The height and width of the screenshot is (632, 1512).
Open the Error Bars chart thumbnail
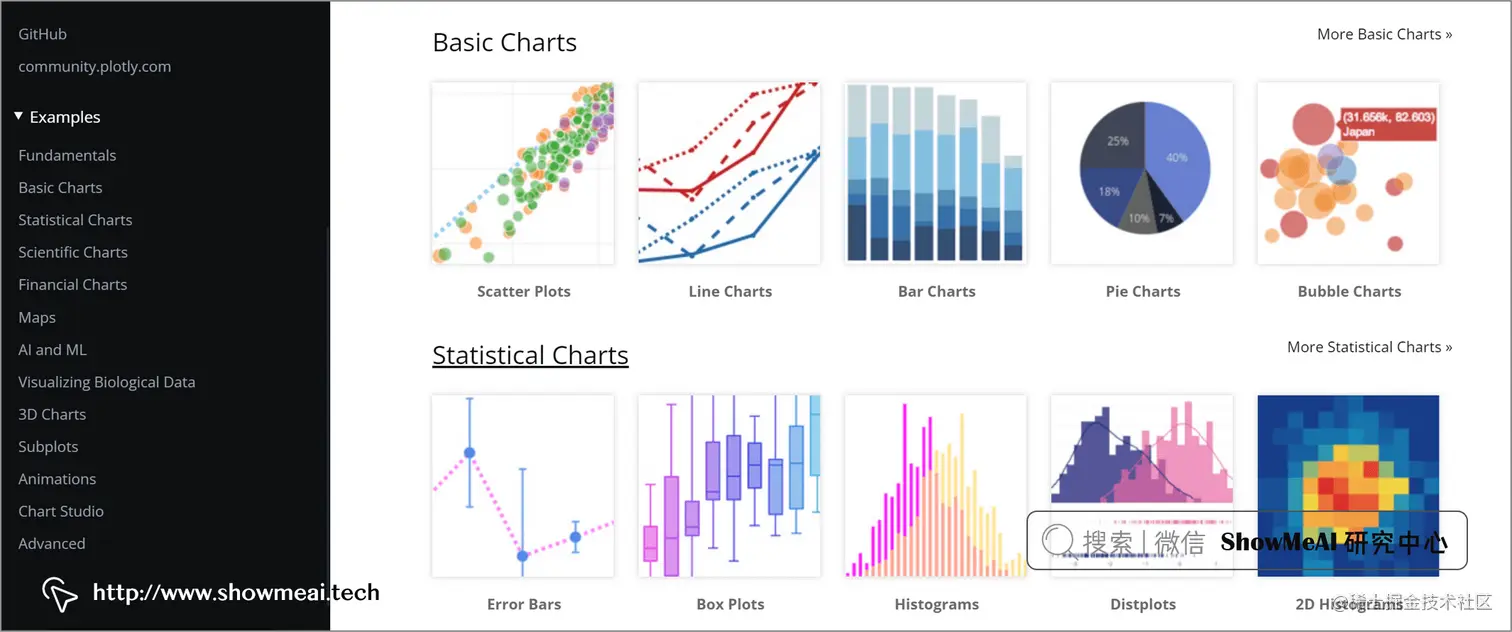pyautogui.click(x=523, y=486)
